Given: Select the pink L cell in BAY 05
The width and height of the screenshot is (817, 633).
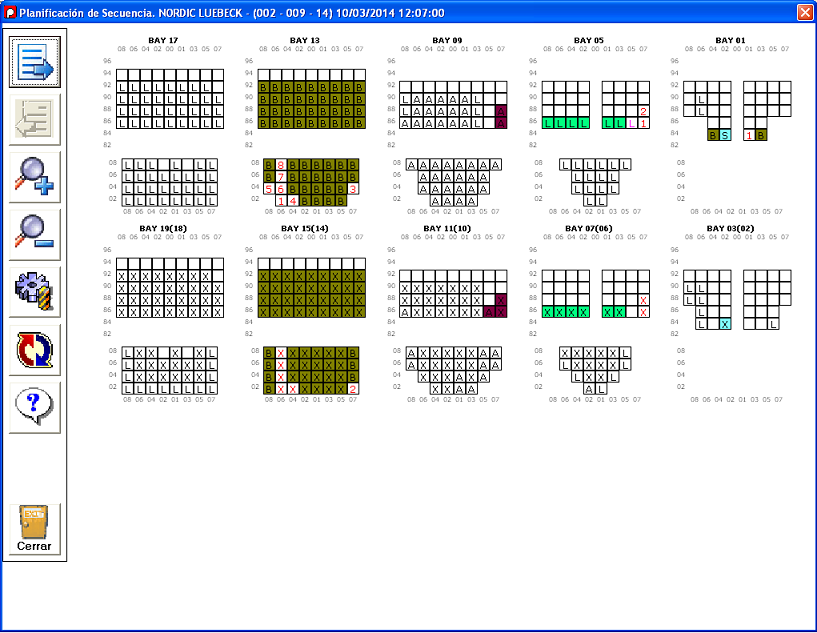Looking at the screenshot, I should [x=631, y=122].
